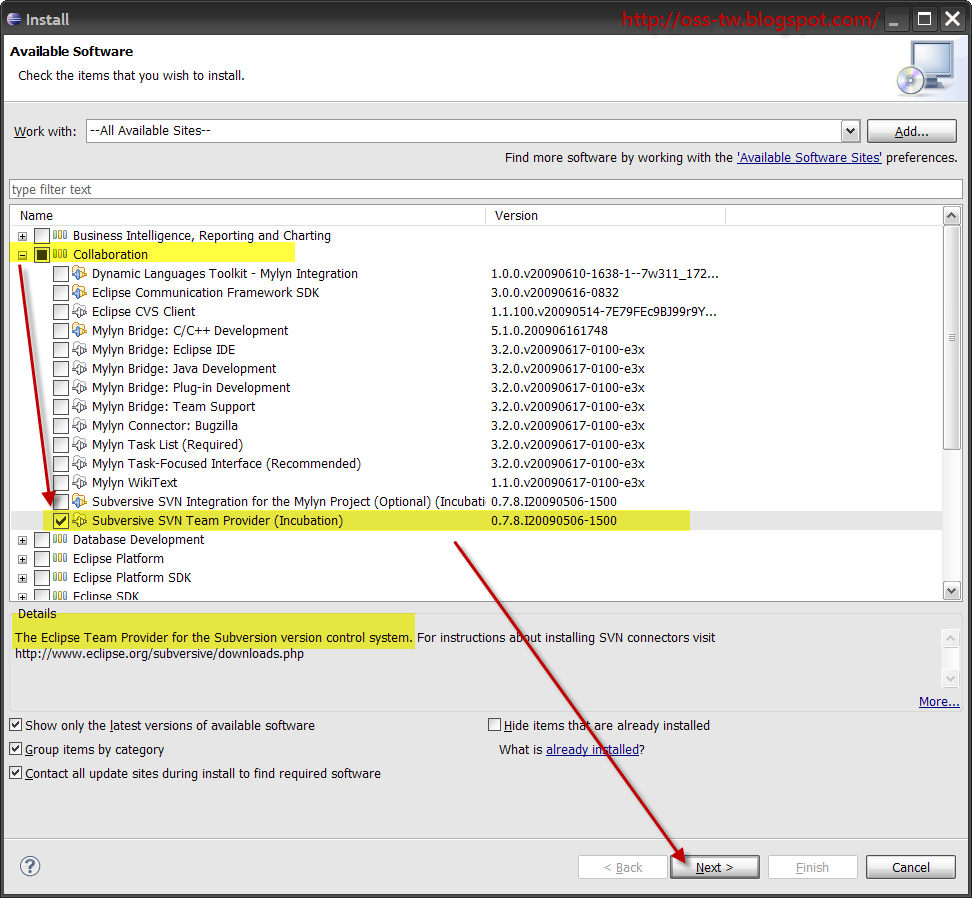
Task: Click Eclipse CVS Client feature icon
Action: [x=79, y=311]
